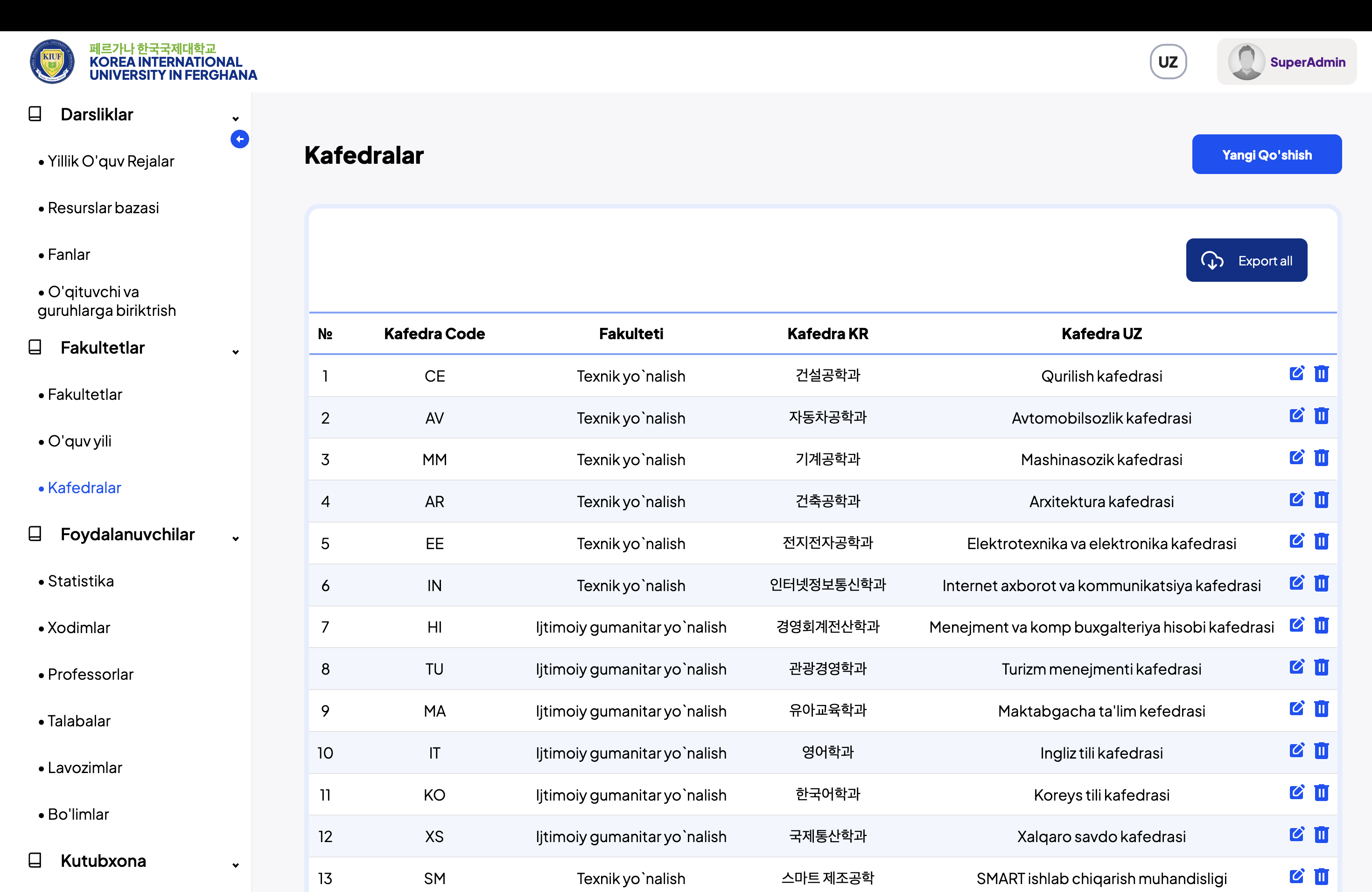Edit the Qurilish kafedrasi row
Screen dimensions: 1372x892
coord(1297,374)
